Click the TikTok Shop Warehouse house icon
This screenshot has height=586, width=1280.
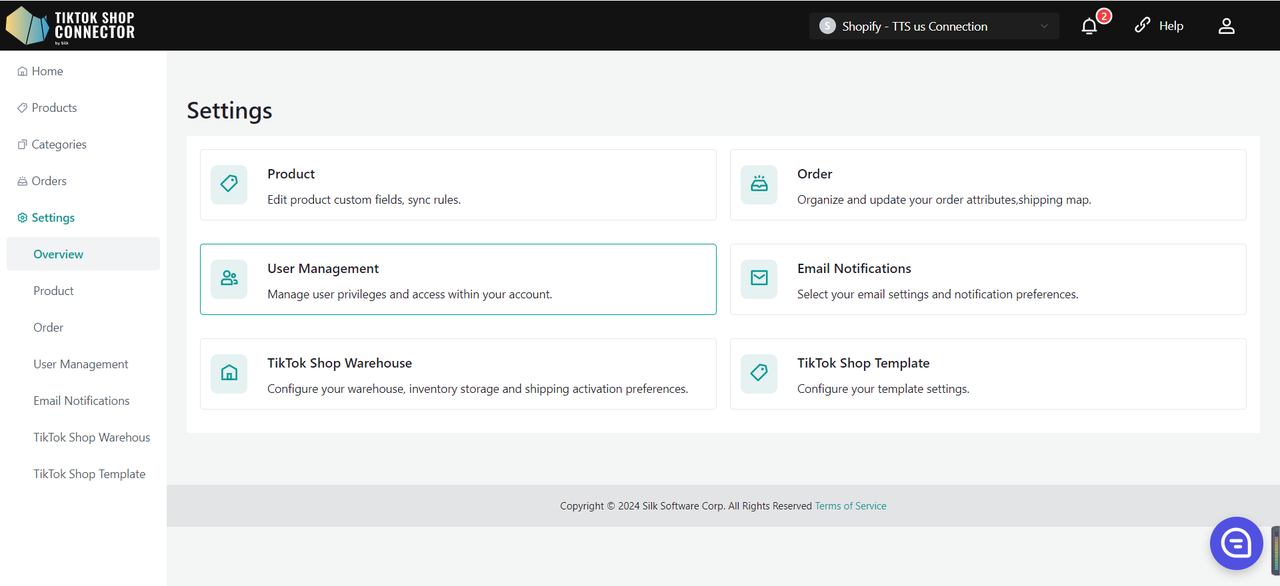click(x=229, y=373)
